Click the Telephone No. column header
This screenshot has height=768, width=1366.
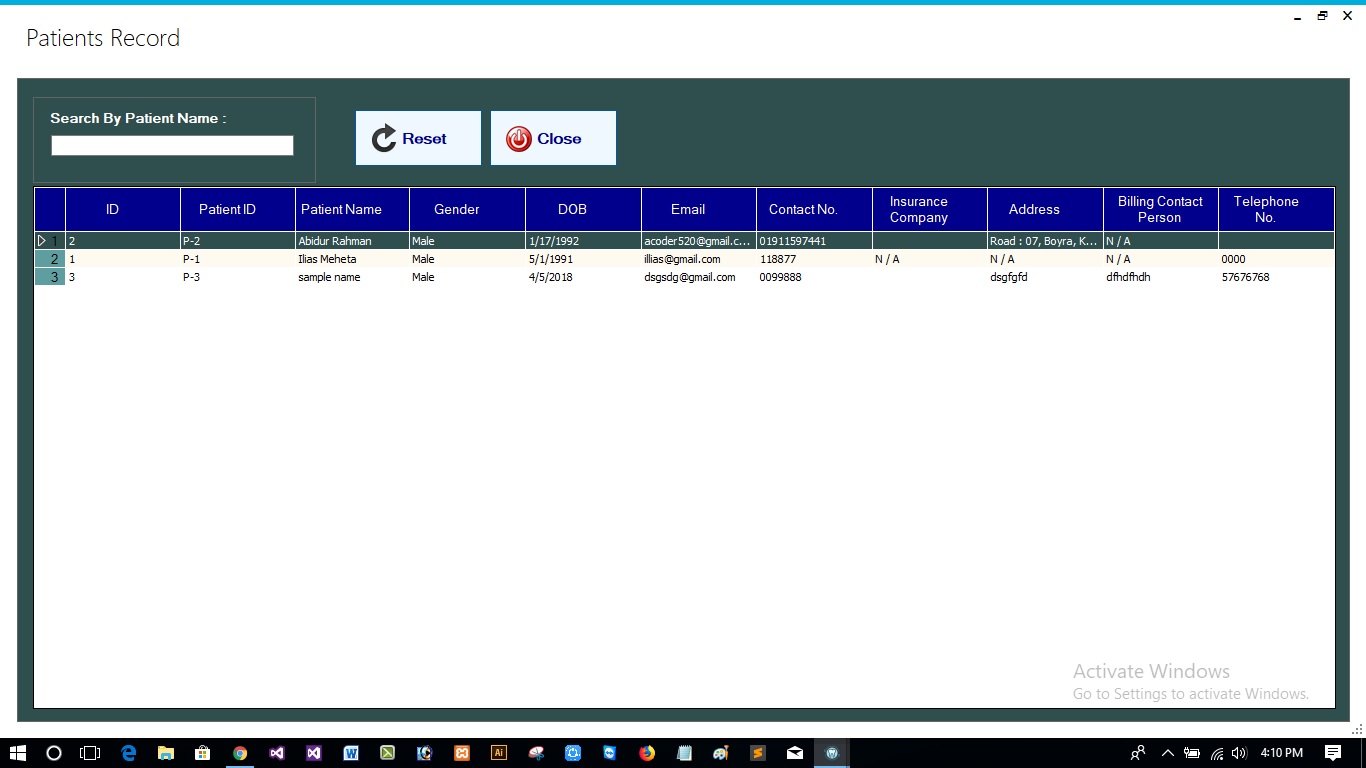[1276, 209]
